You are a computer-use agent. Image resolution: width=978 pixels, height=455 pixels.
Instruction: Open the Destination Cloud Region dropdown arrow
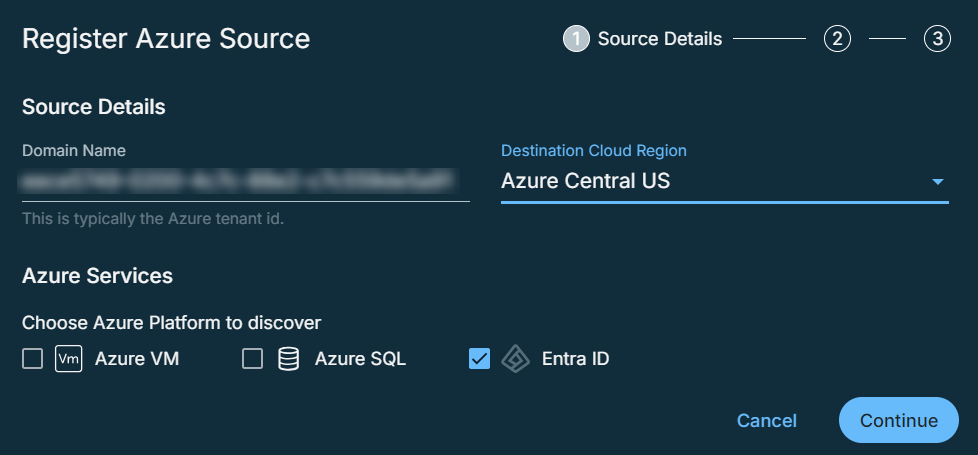click(x=937, y=182)
